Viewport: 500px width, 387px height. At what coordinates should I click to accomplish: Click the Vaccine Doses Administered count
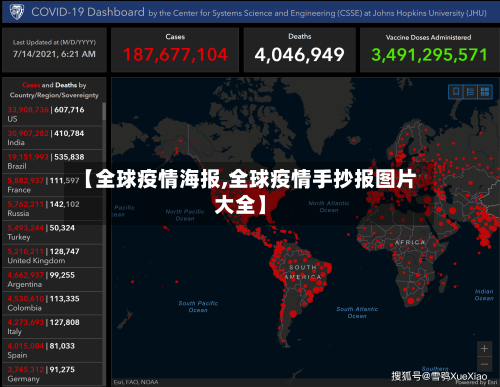pyautogui.click(x=429, y=55)
